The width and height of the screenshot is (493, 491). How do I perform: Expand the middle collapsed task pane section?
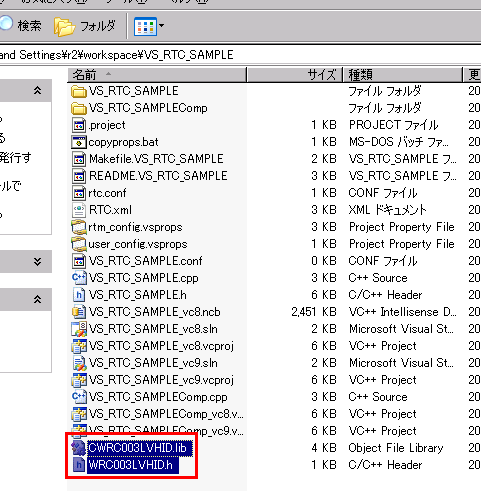click(37, 262)
